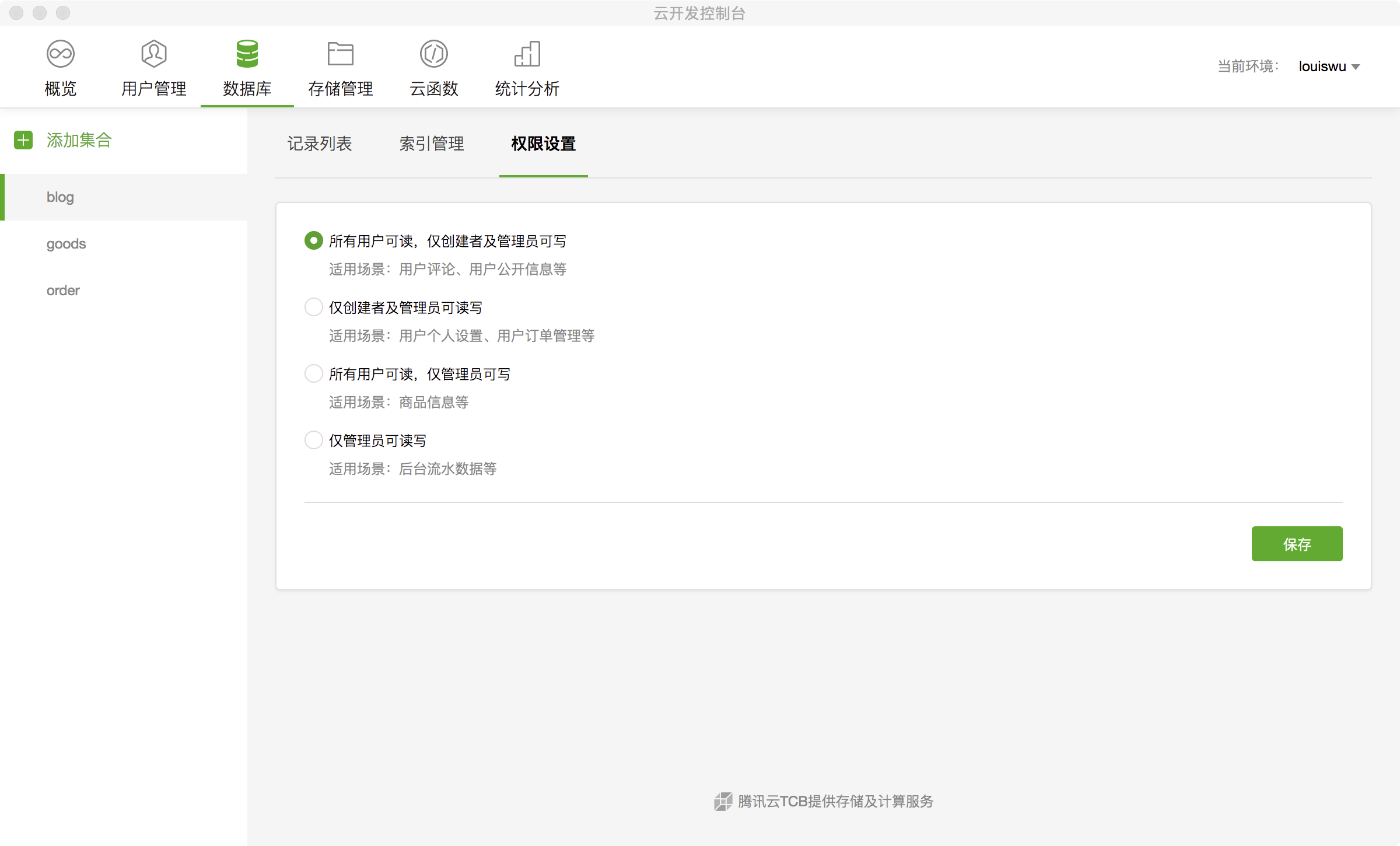Switch to the Index Management (索引管理) tab
1400x846 pixels.
pos(432,144)
